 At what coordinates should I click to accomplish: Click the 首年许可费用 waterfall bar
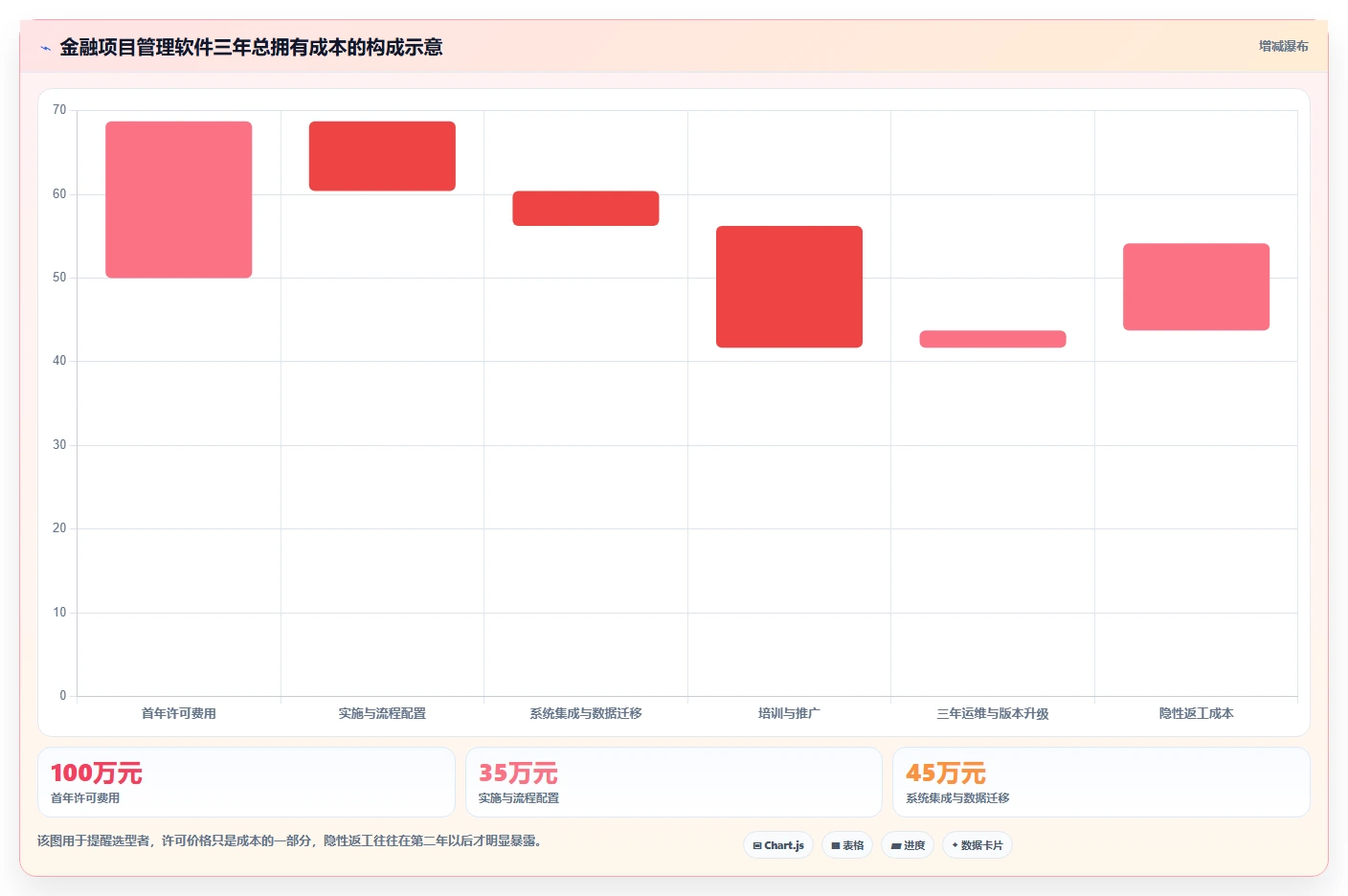[179, 200]
